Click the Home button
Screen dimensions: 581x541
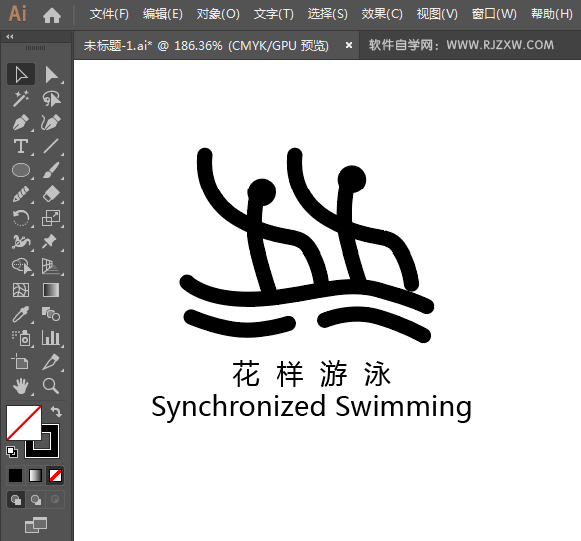(x=52, y=15)
